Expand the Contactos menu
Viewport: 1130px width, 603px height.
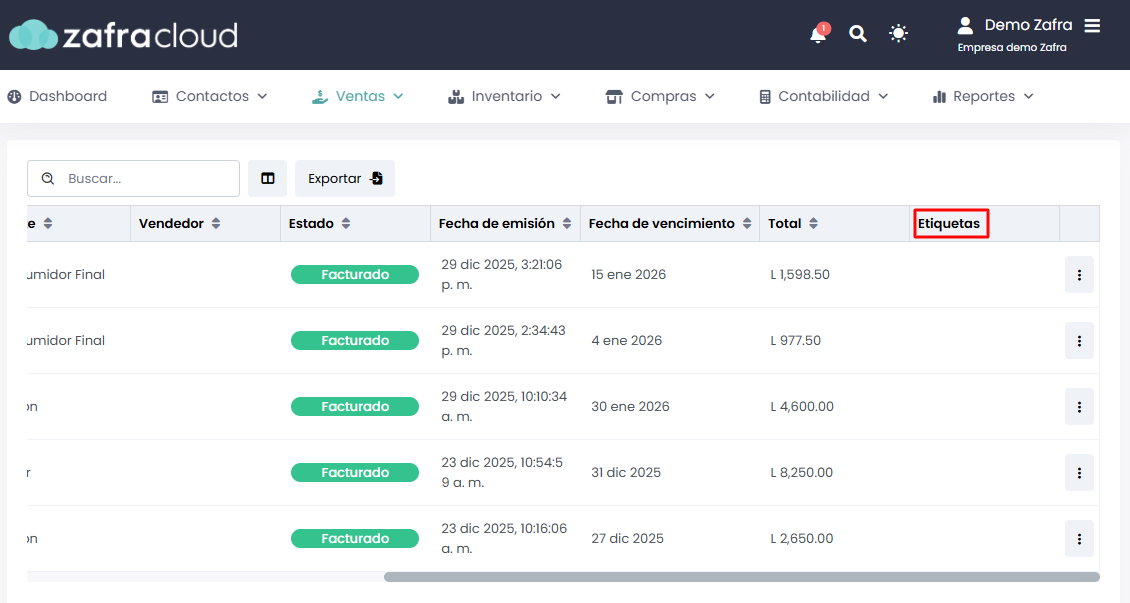click(210, 97)
